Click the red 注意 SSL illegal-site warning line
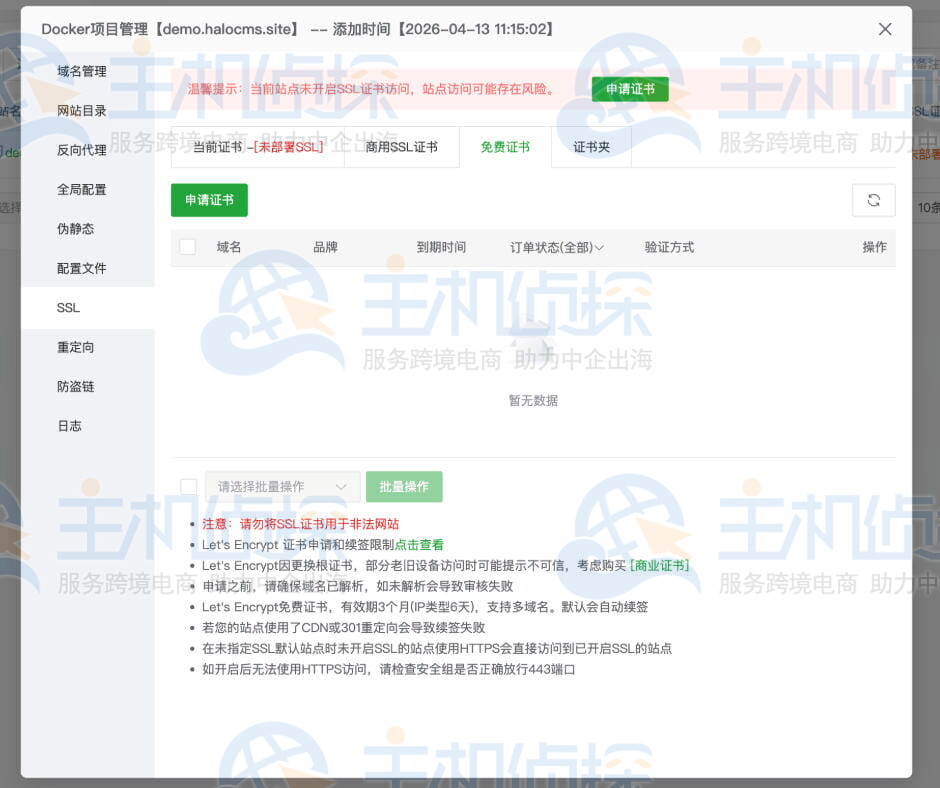The height and width of the screenshot is (788, 940). tap(301, 524)
